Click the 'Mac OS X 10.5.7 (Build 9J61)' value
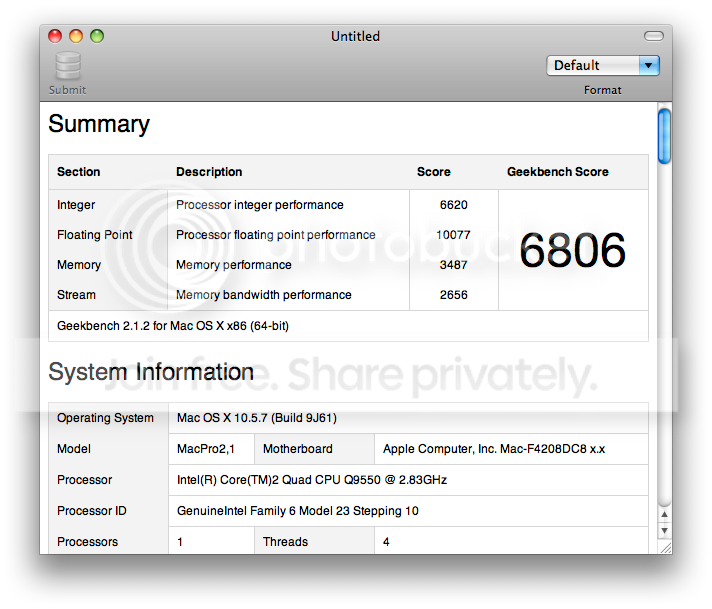Viewport: 712px width, 609px height. [257, 418]
